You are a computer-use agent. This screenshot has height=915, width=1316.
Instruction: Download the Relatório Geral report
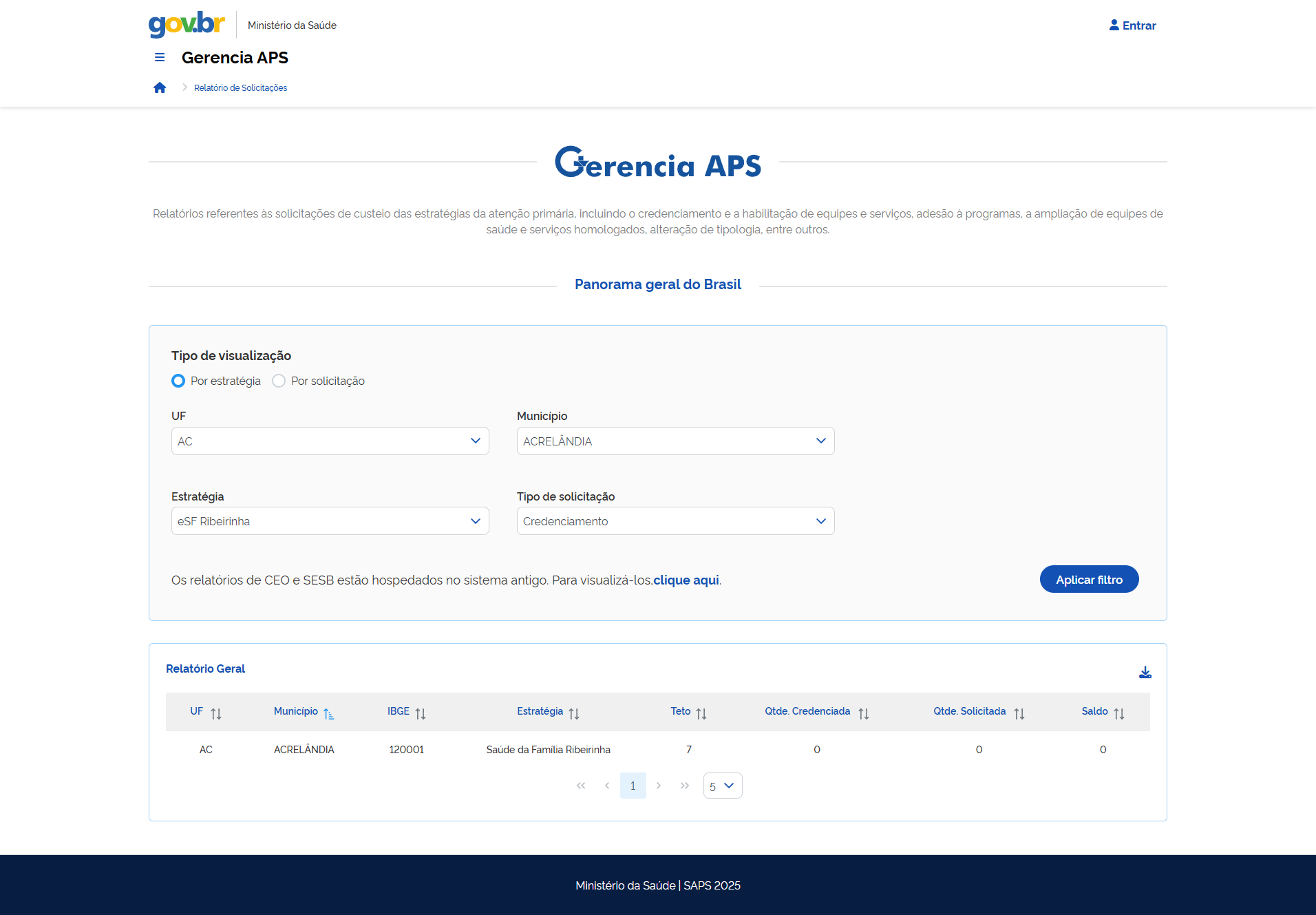coord(1145,672)
